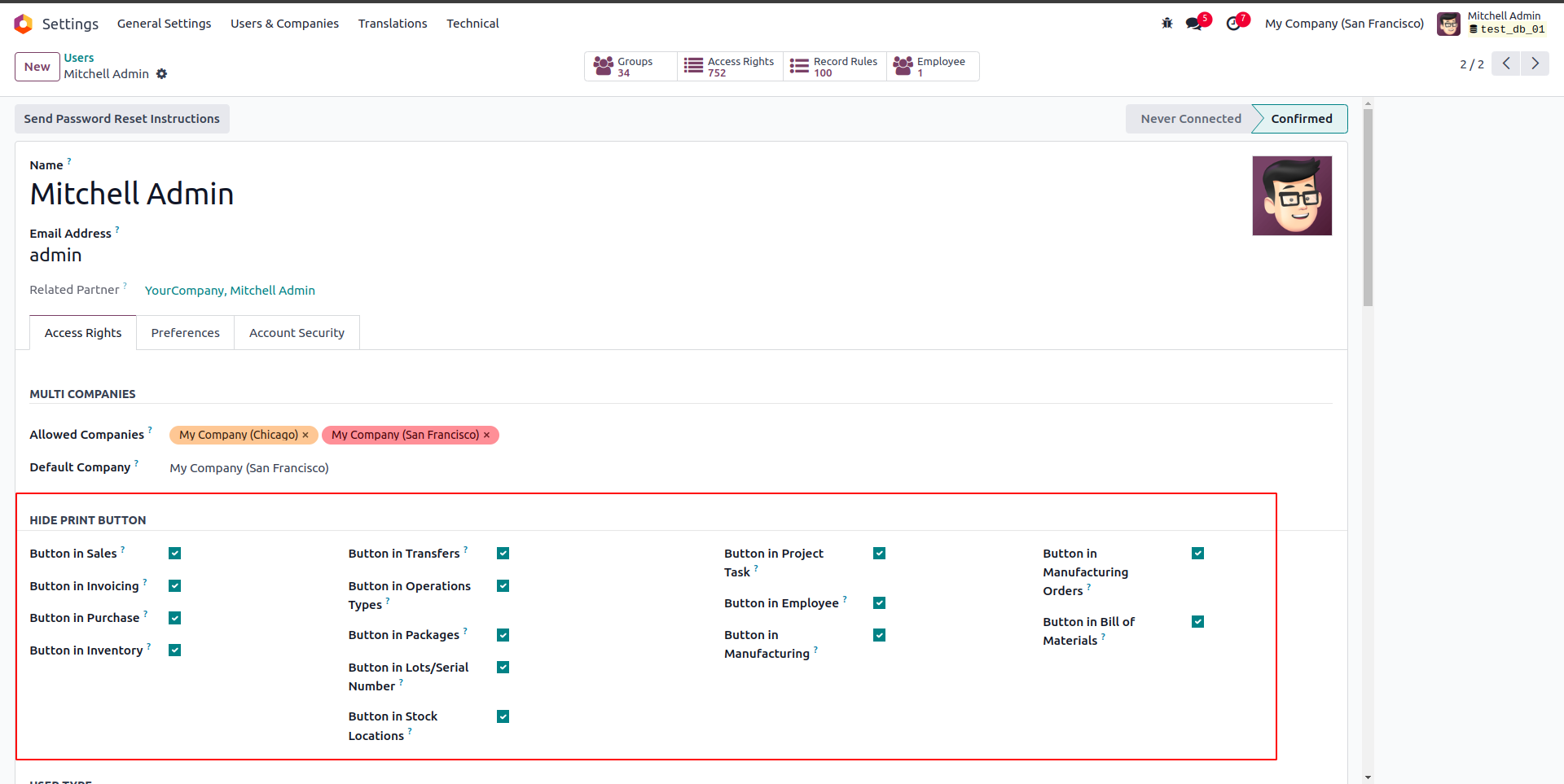Show help tooltip for Related Partner

(125, 286)
